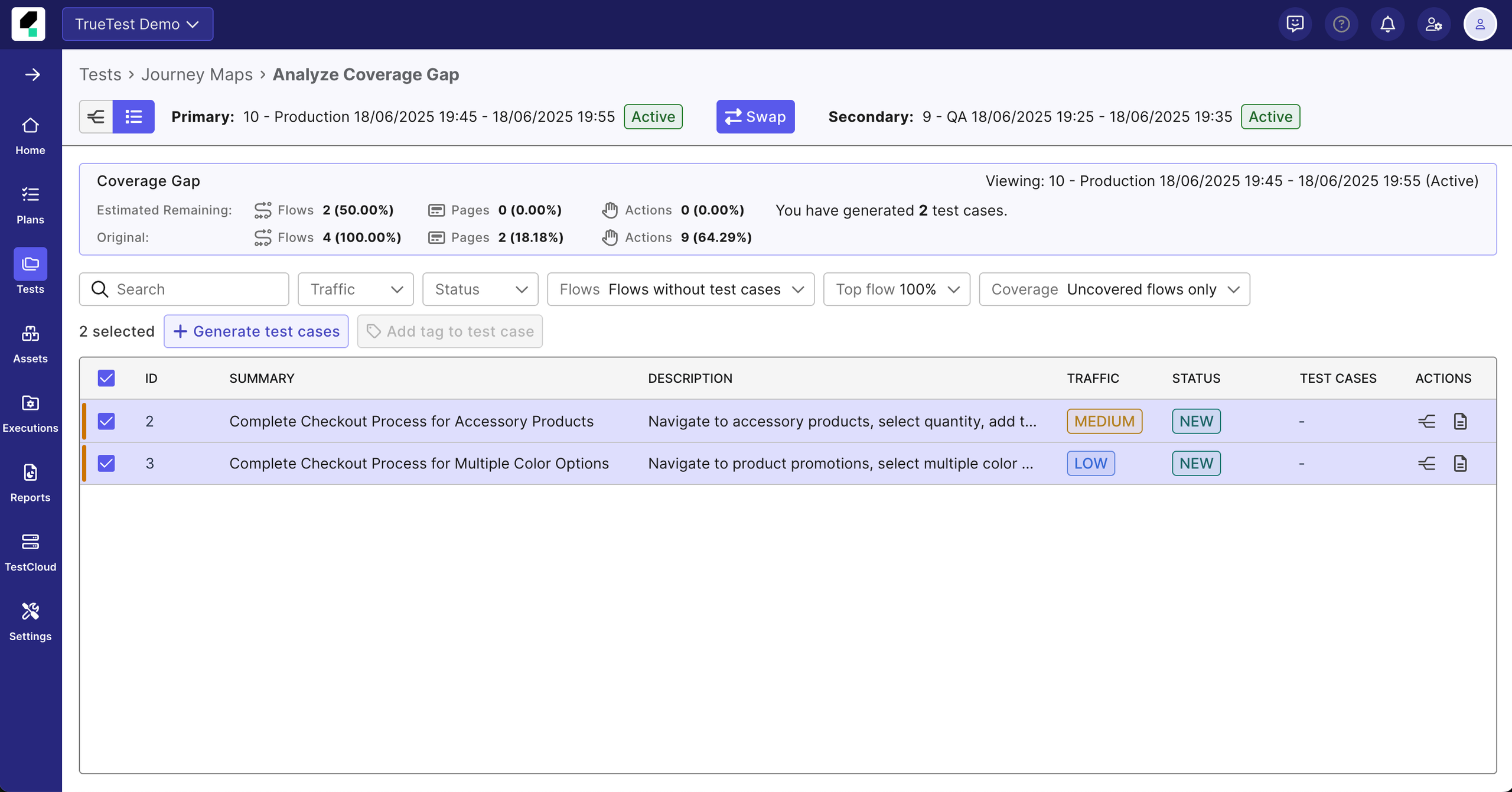Click the 'Coverage Gap' panel heading
This screenshot has width=1512, height=792.
[148, 181]
